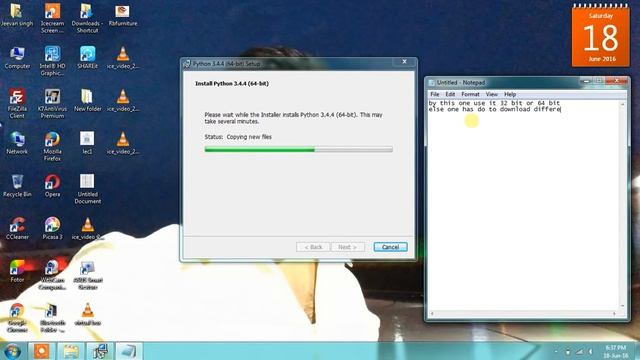Select the Recycle Bin desktop icon
This screenshot has width=640, height=360.
17,186
